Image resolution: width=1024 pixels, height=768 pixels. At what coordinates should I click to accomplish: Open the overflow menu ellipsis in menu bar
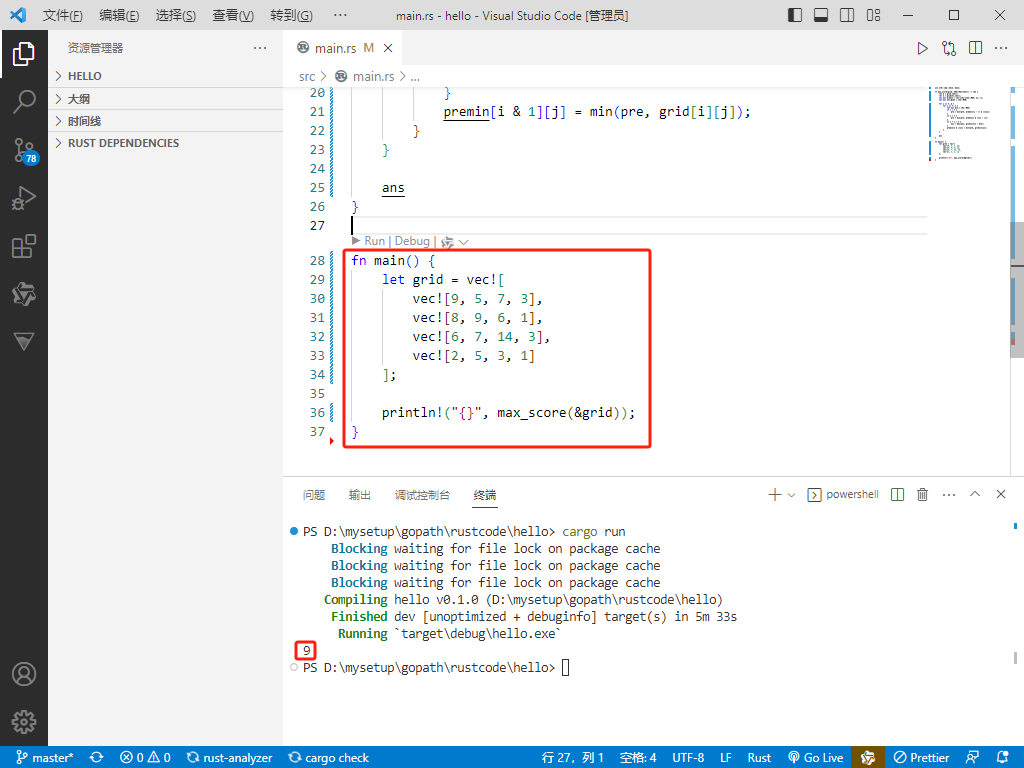[340, 15]
